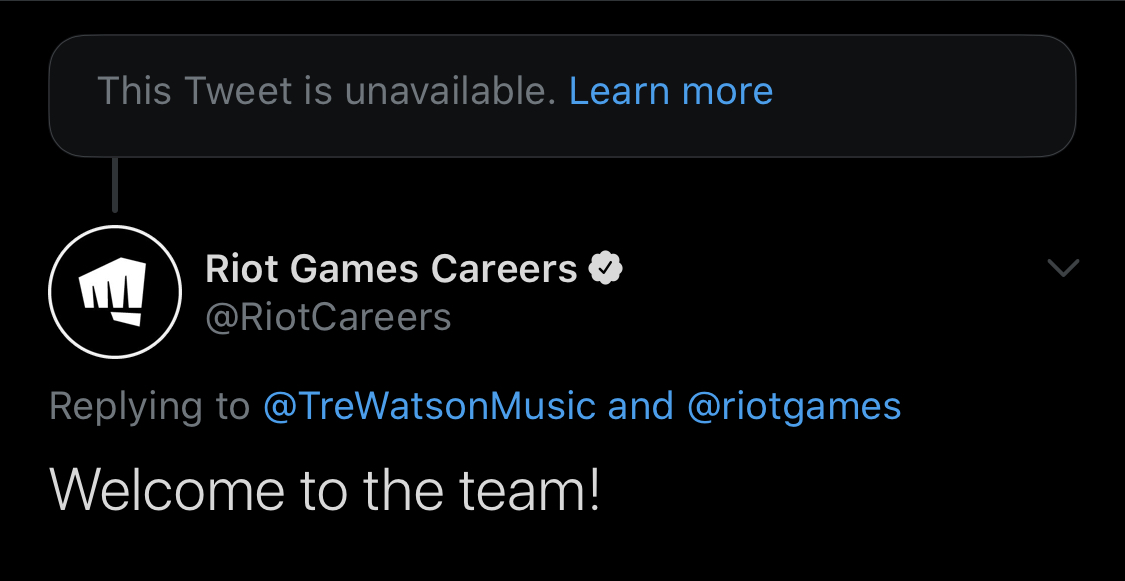Image resolution: width=1125 pixels, height=581 pixels.
Task: Click the "Replying to" label
Action: 149,406
